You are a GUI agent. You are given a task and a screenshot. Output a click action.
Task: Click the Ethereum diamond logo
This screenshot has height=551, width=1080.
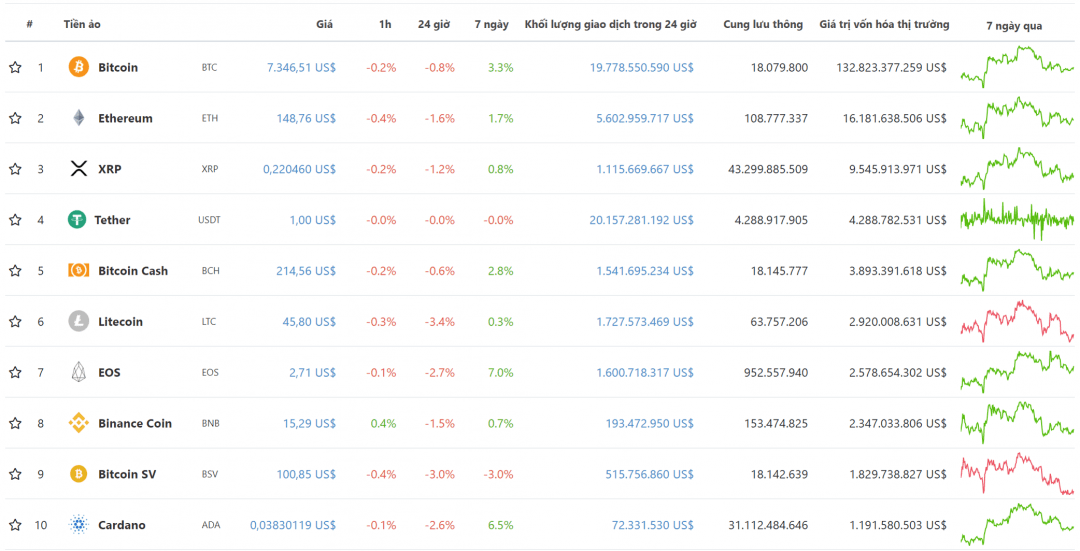79,118
